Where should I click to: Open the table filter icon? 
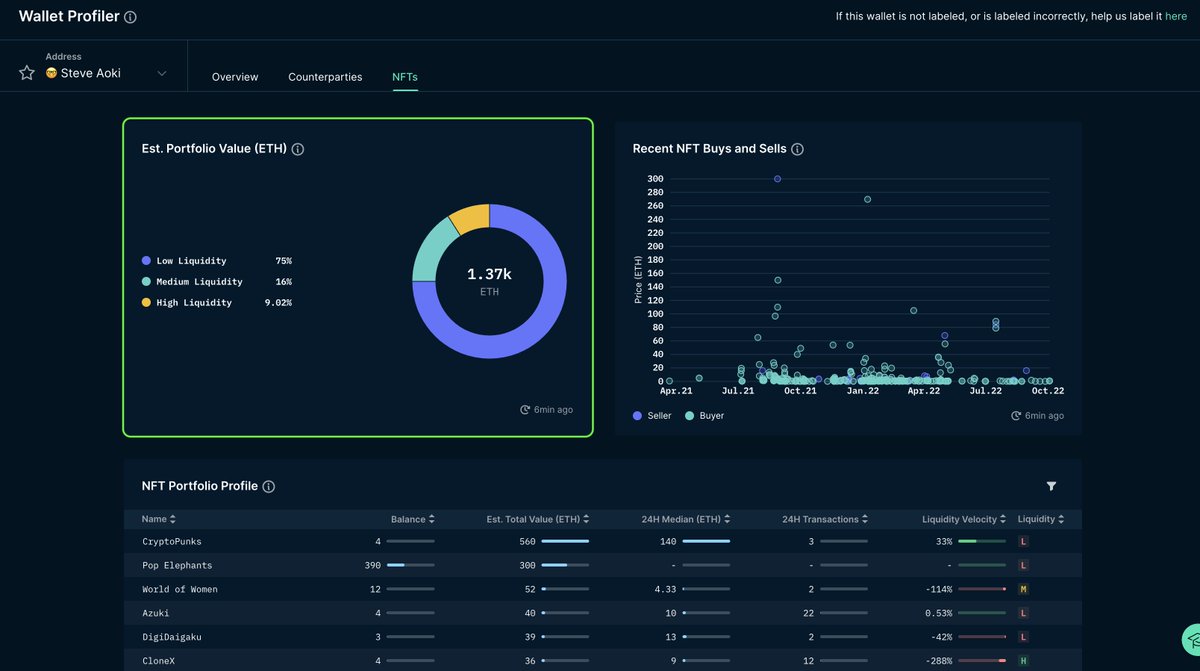[1051, 486]
